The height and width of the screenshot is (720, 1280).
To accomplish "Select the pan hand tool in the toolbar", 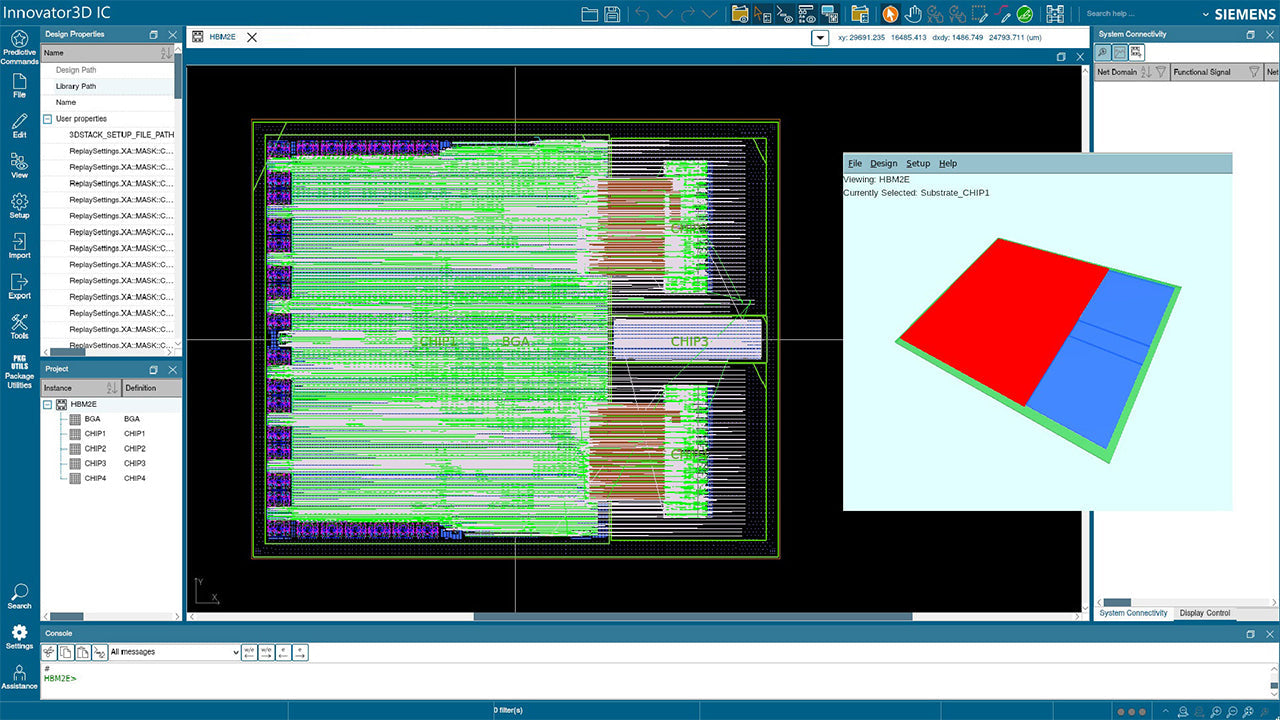I will [x=913, y=14].
